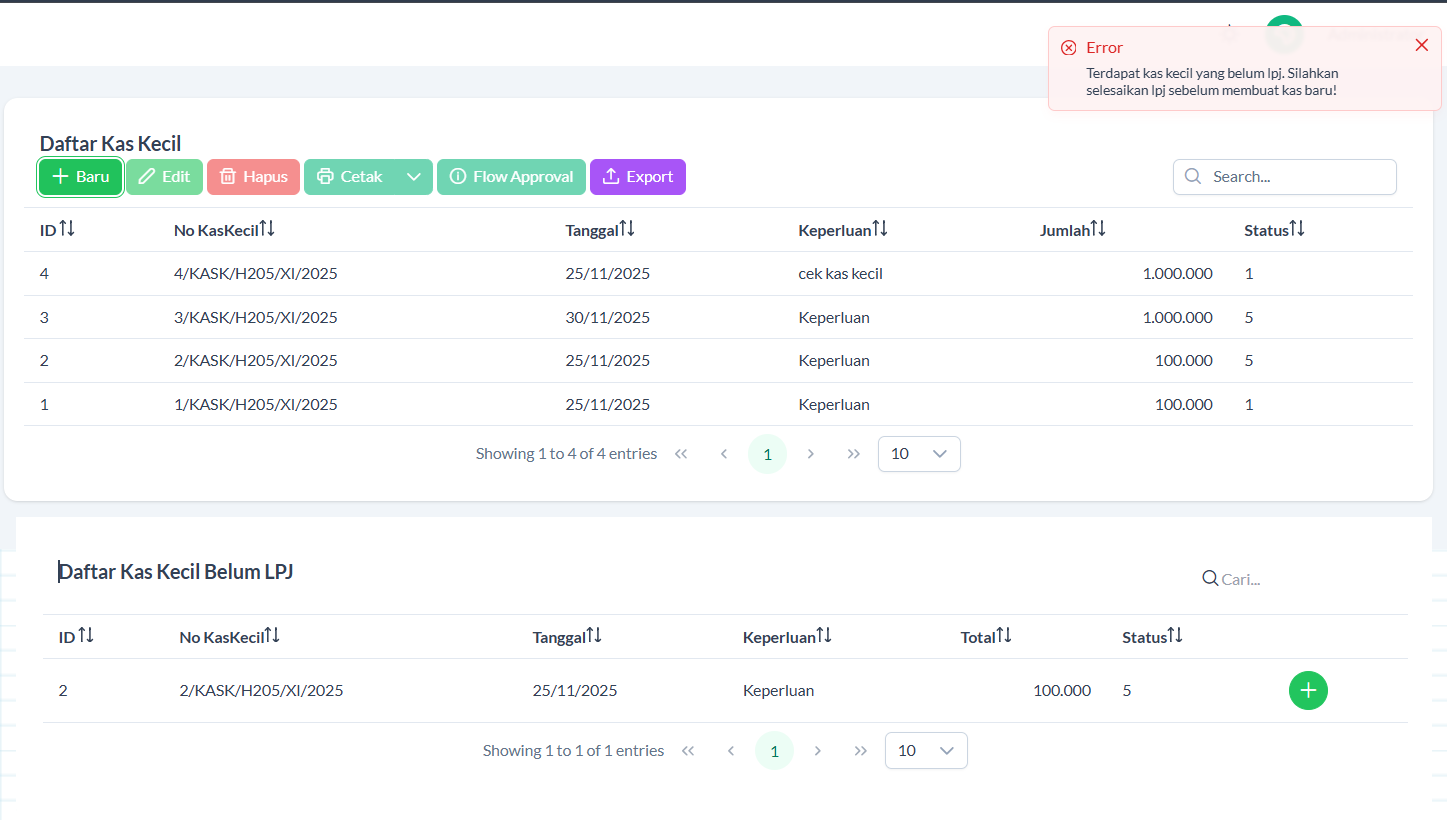This screenshot has width=1447, height=820.
Task: Sort top table by Tanggal
Action: coord(626,230)
